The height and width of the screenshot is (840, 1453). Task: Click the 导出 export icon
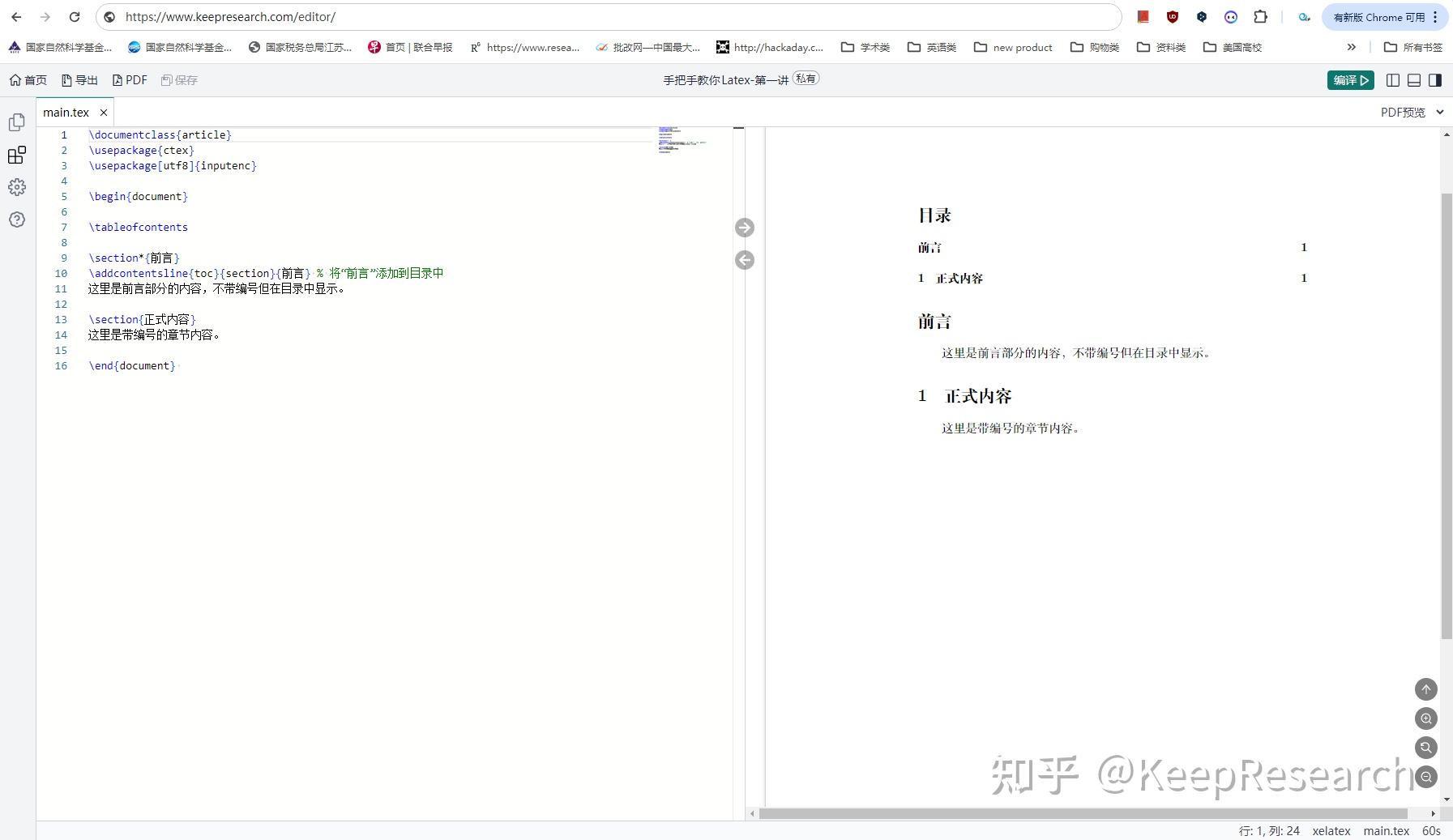click(x=79, y=79)
